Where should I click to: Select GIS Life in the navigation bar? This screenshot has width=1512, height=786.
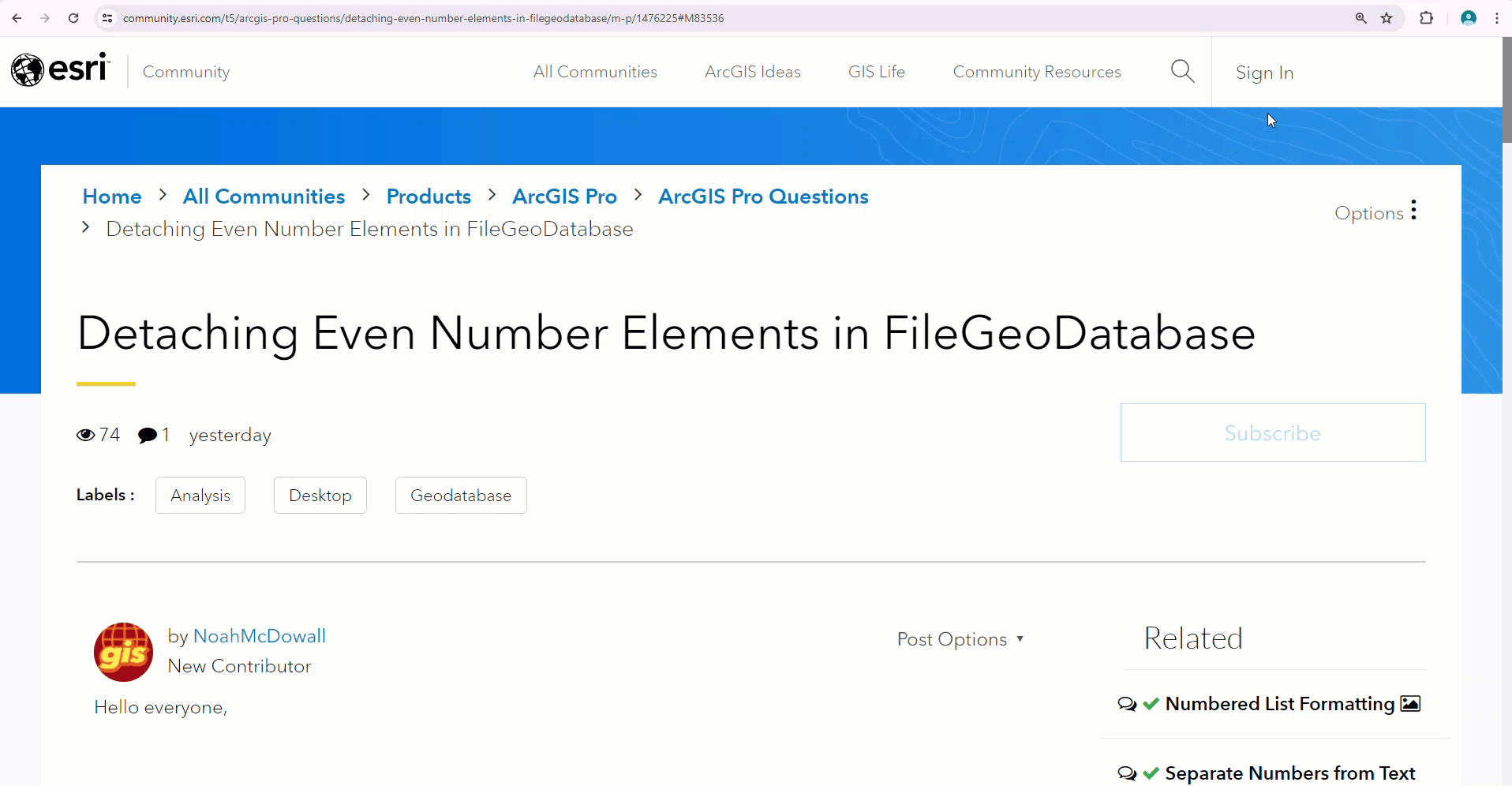[876, 72]
